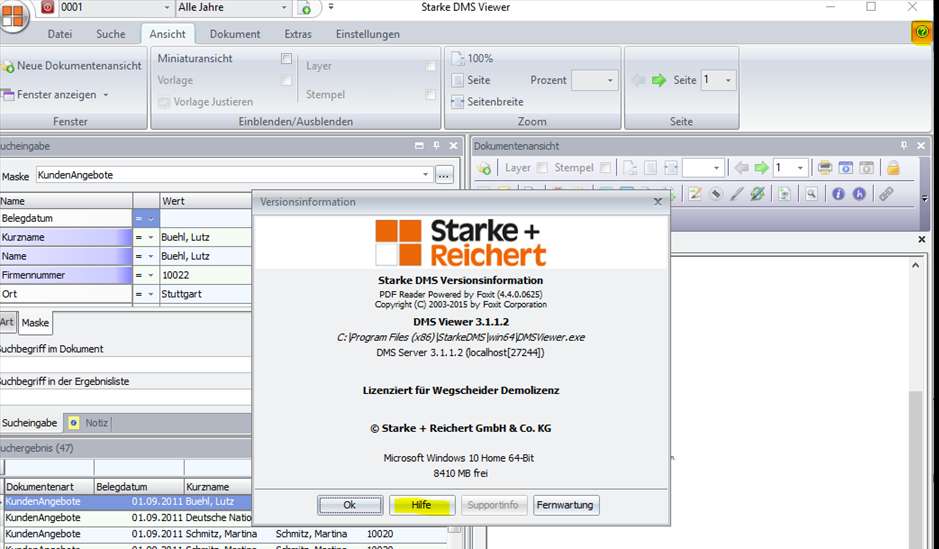Open the Suche ribbon tab
The height and width of the screenshot is (549, 939).
(x=111, y=34)
